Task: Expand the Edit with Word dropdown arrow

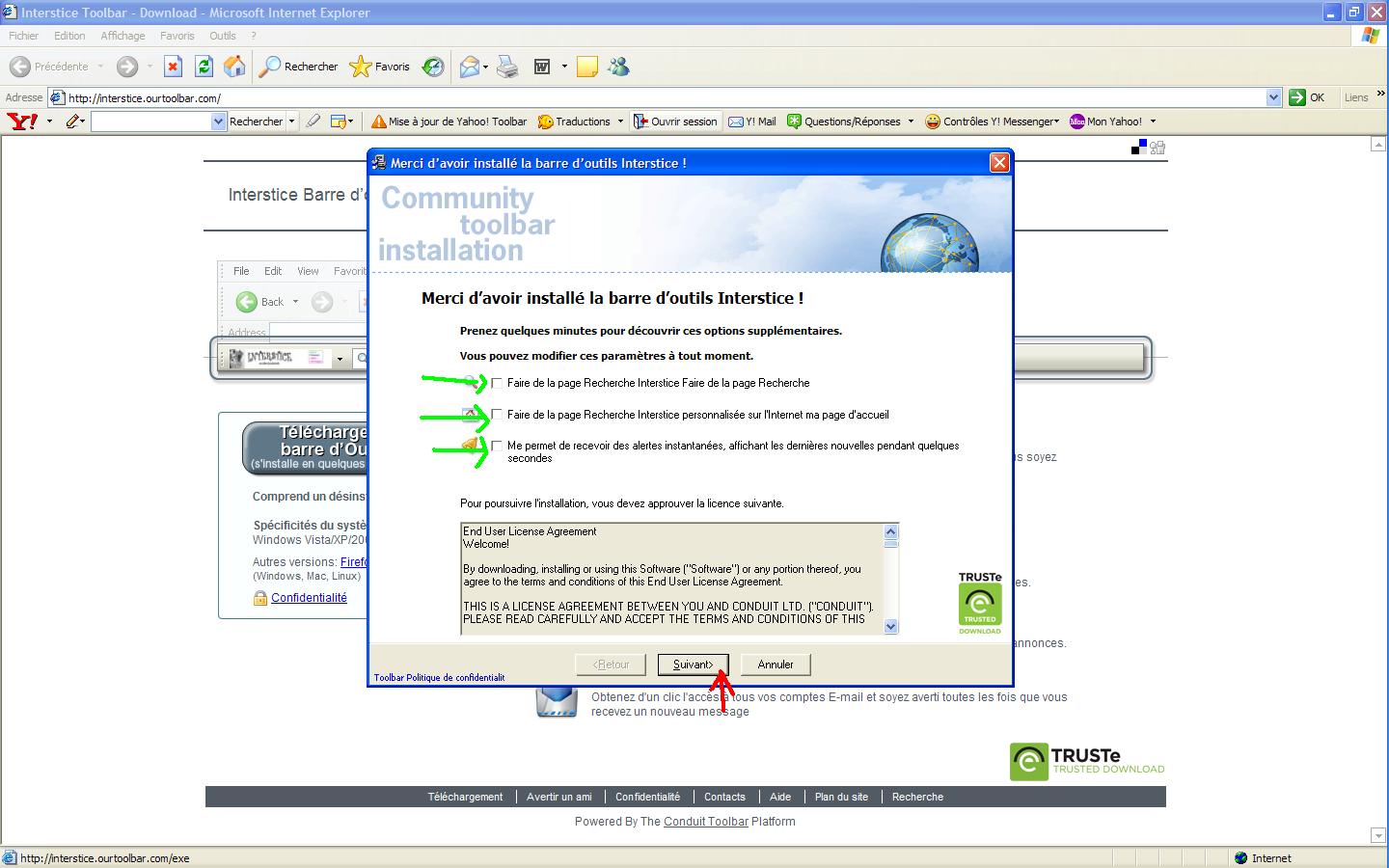Action: (x=564, y=67)
